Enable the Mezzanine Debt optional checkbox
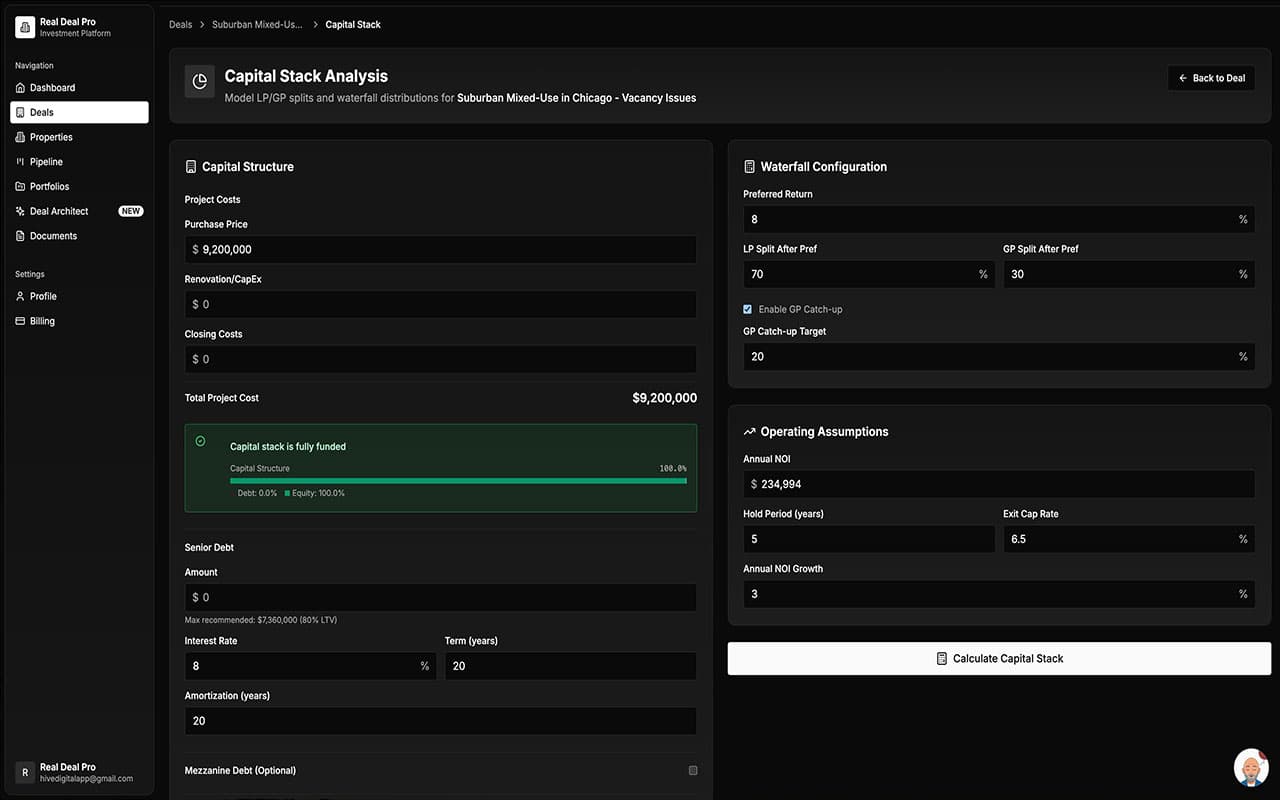Image resolution: width=1280 pixels, height=800 pixels. tap(693, 770)
